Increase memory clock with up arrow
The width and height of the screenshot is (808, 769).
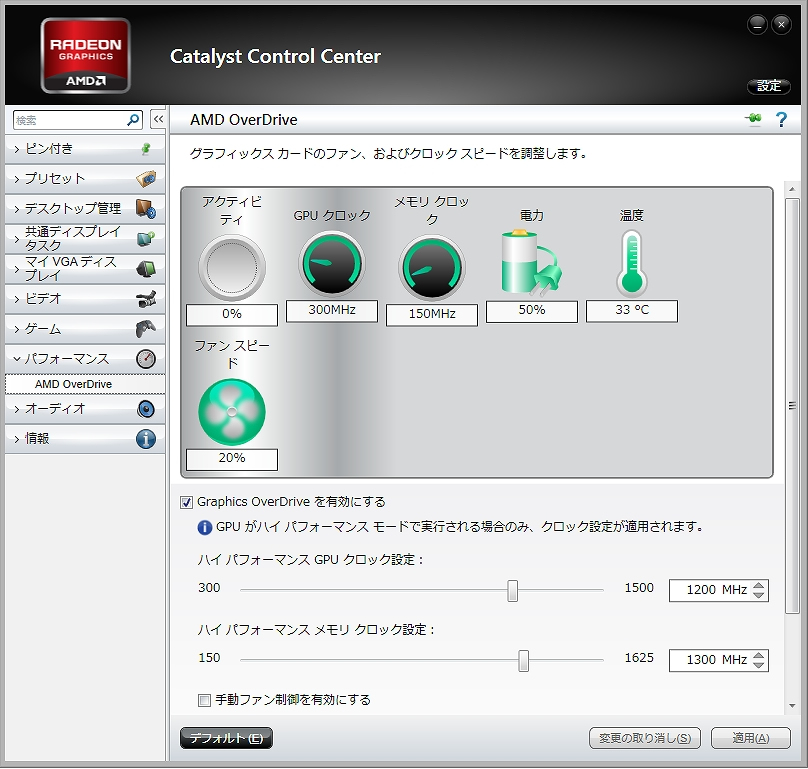(x=759, y=656)
